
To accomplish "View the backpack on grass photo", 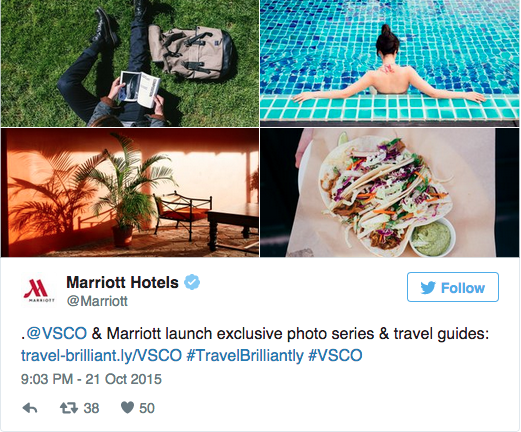I will [x=130, y=63].
